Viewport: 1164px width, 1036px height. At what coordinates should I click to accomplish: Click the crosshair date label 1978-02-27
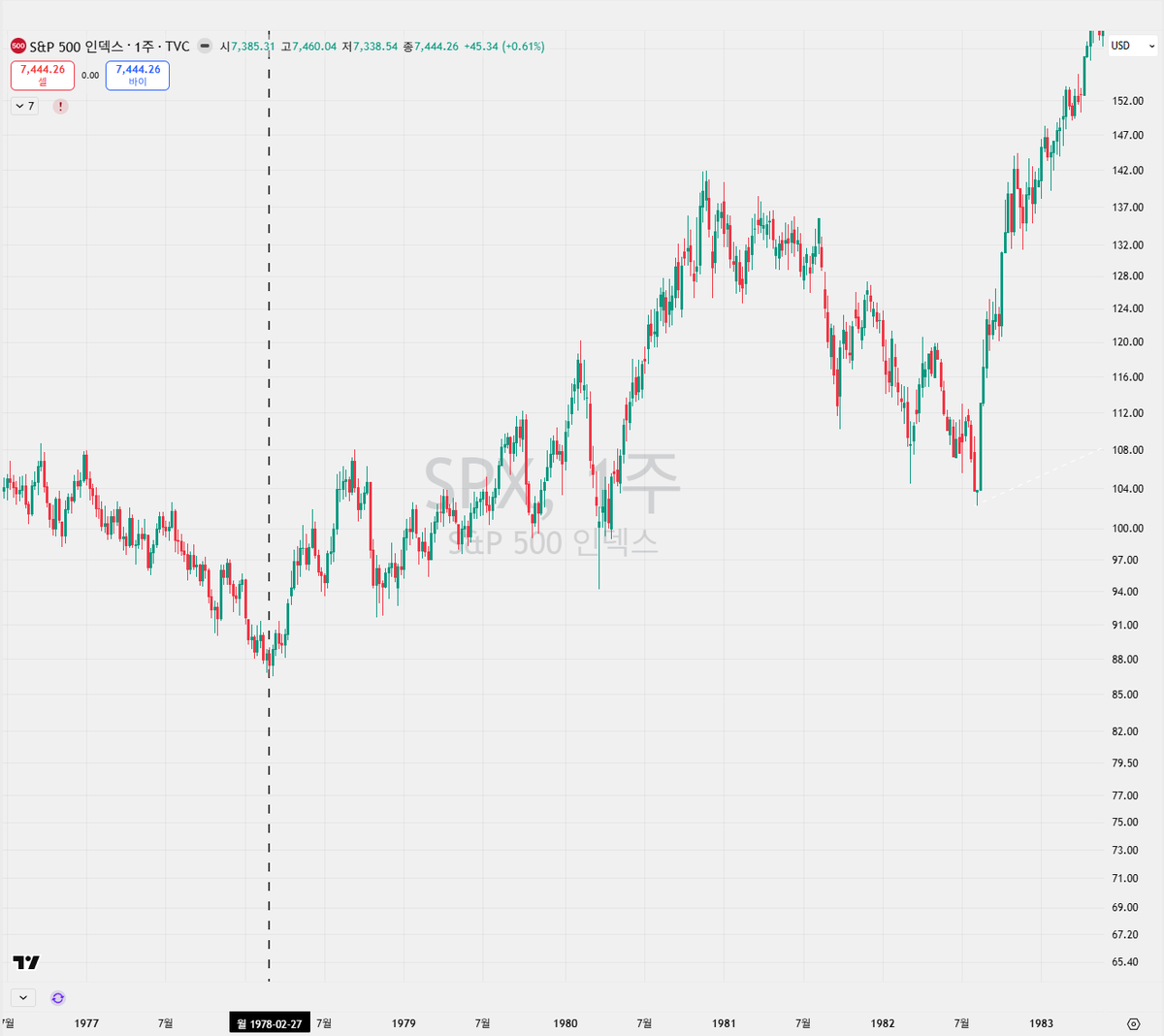point(270,1023)
